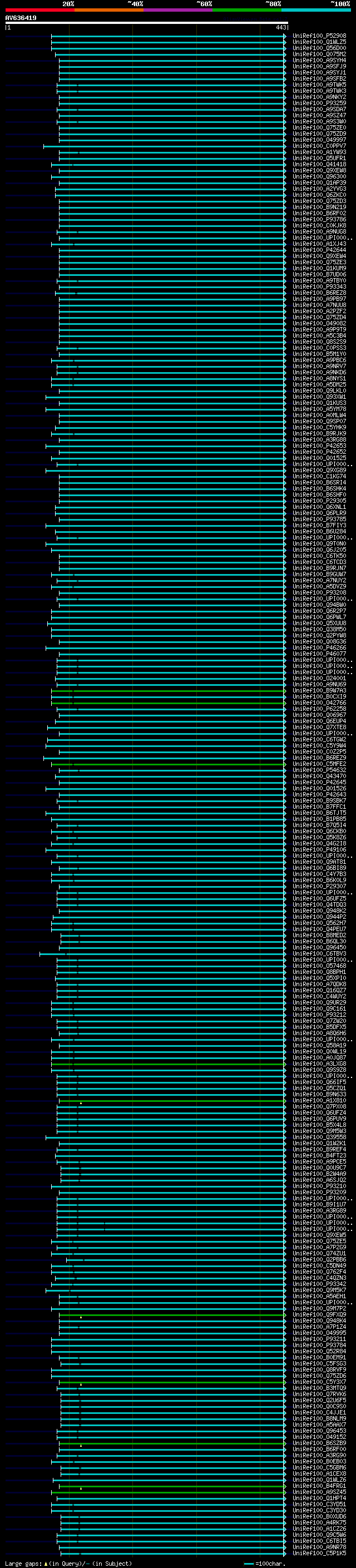The height and width of the screenshot is (1568, 356).
Task: Select hit UniRef100_O49152
Action: coord(319,1437)
